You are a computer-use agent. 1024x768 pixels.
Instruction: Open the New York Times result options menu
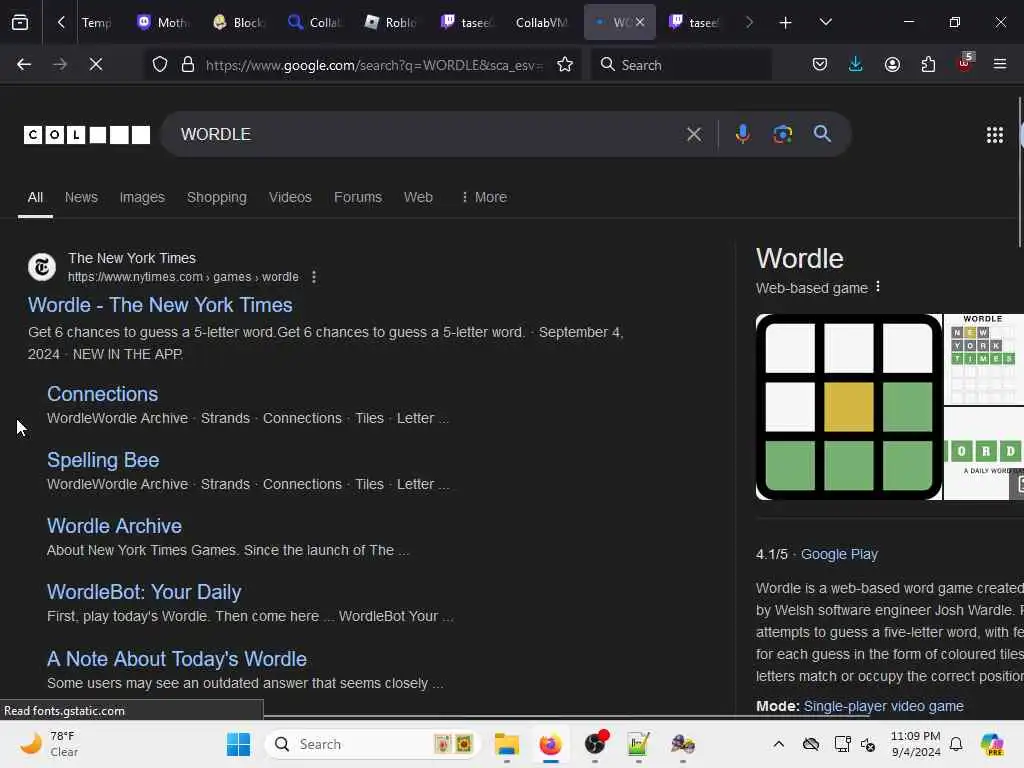coord(314,277)
